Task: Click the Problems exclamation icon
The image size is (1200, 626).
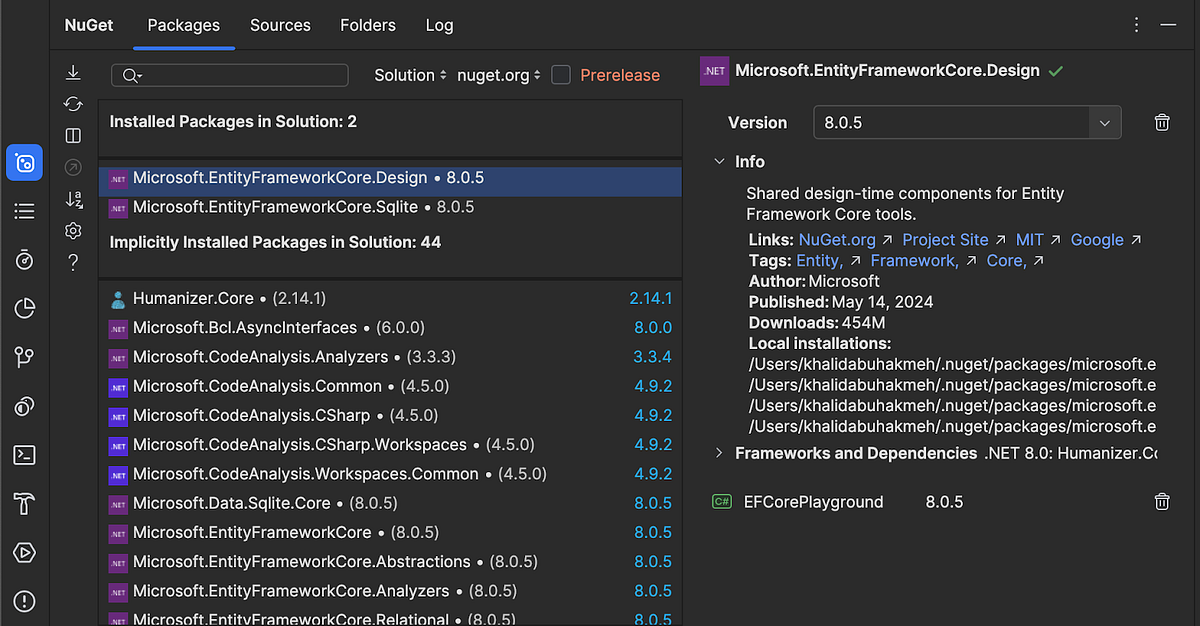Action: [23, 601]
